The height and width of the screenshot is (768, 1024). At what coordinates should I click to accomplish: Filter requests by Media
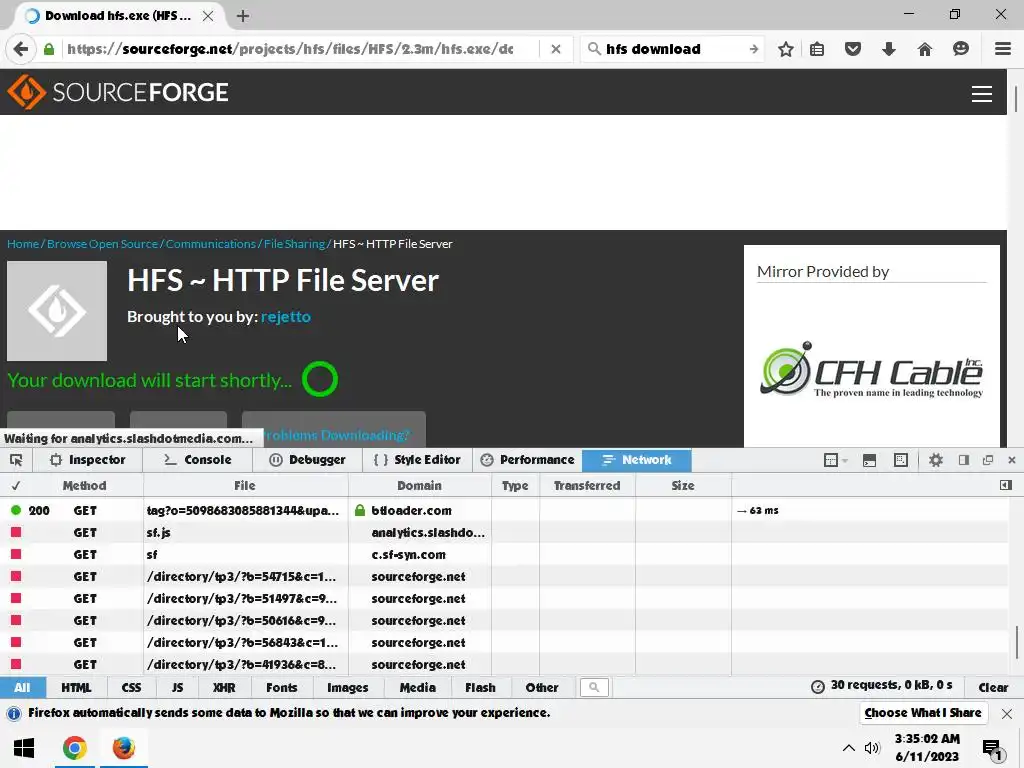point(417,687)
